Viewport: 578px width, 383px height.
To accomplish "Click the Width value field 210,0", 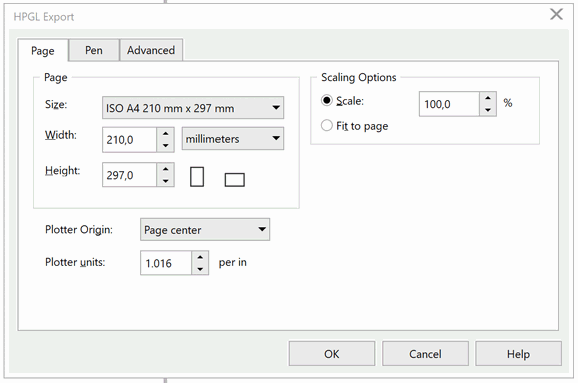I will pos(129,140).
